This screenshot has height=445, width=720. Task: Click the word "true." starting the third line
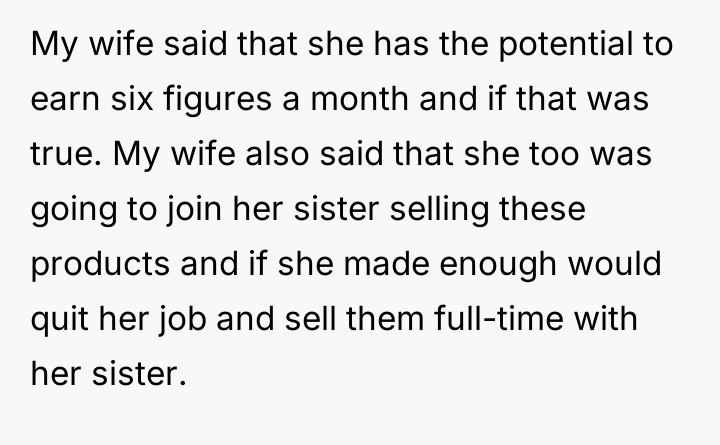(66, 157)
